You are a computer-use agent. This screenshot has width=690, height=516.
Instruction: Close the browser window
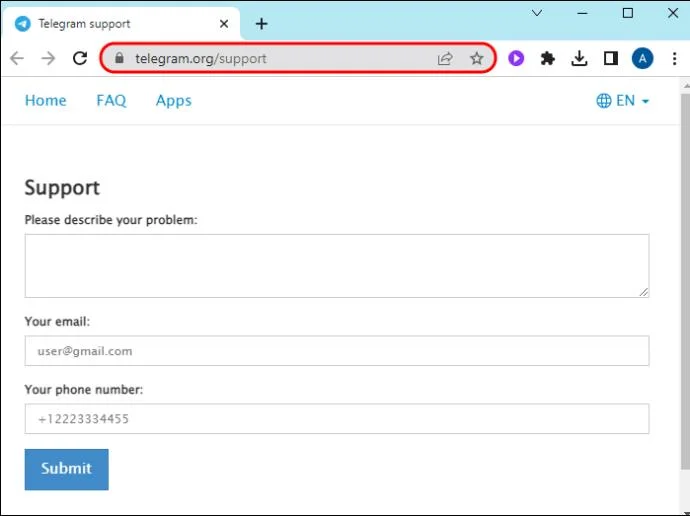coord(673,13)
